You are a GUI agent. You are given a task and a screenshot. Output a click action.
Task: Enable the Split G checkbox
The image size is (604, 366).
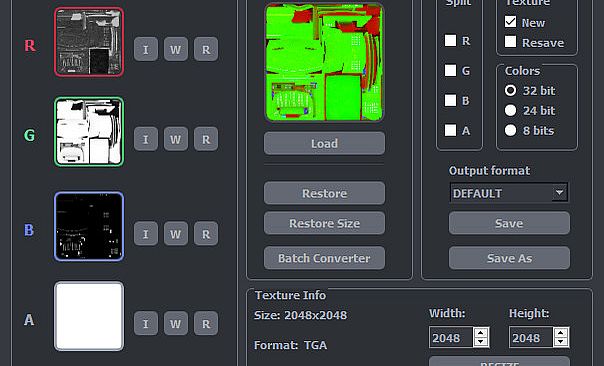450,71
